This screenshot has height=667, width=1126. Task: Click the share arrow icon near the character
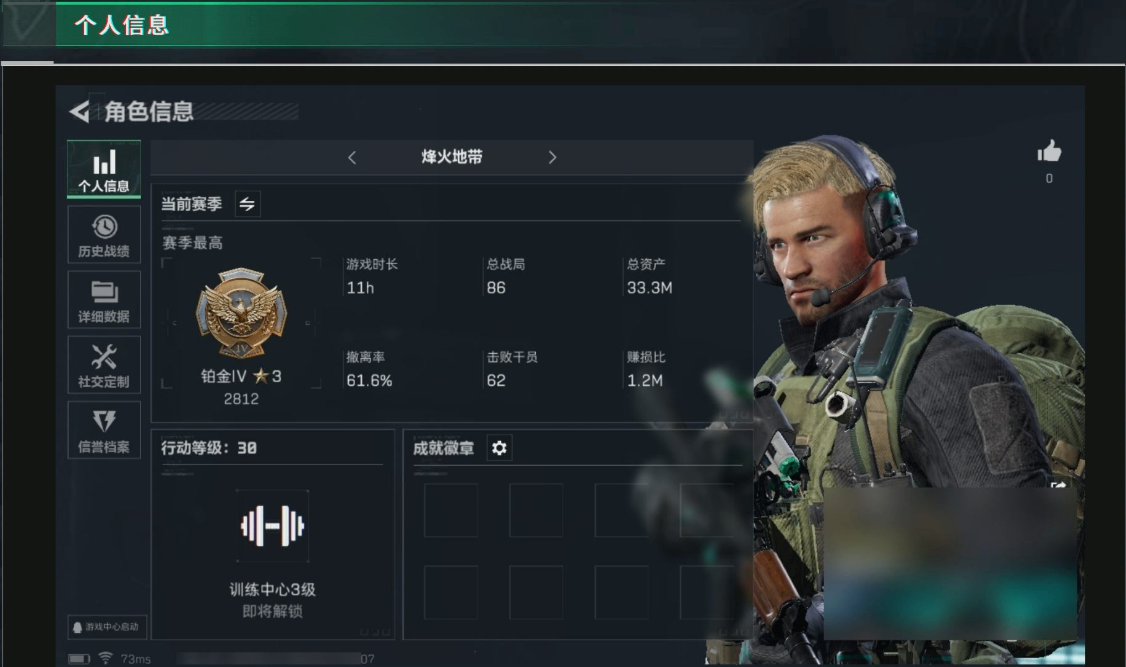click(x=1058, y=486)
